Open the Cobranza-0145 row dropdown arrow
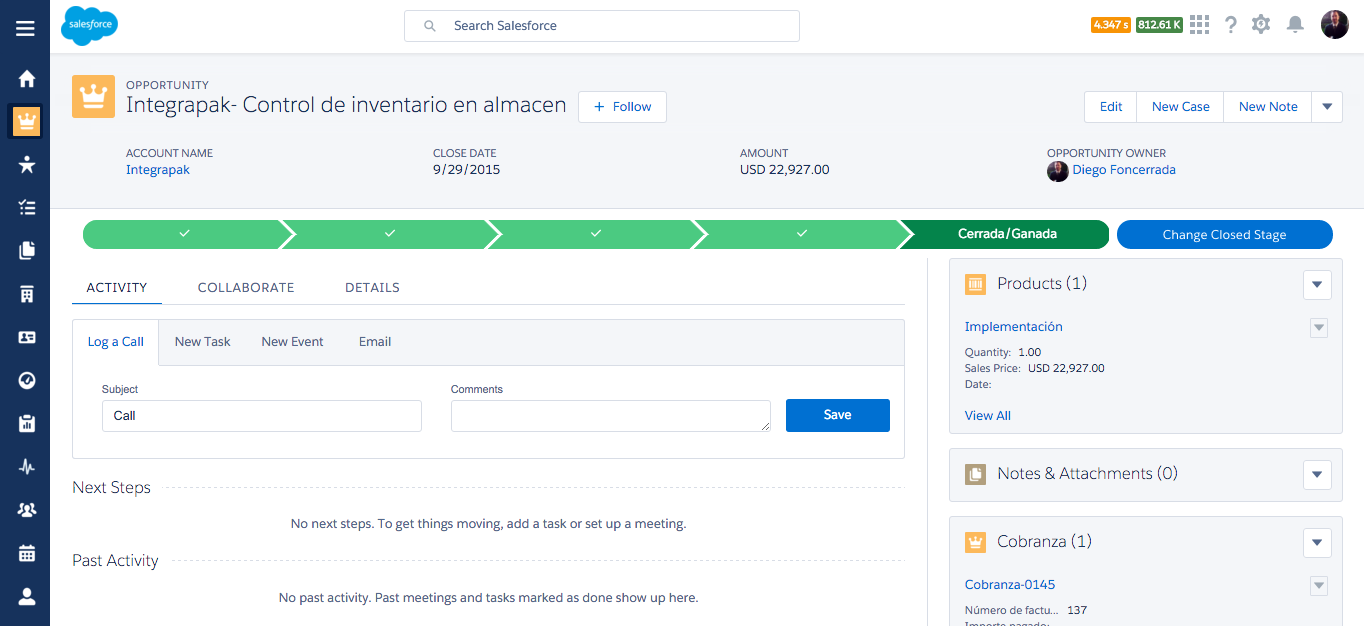Viewport: 1364px width, 626px height. [1319, 586]
